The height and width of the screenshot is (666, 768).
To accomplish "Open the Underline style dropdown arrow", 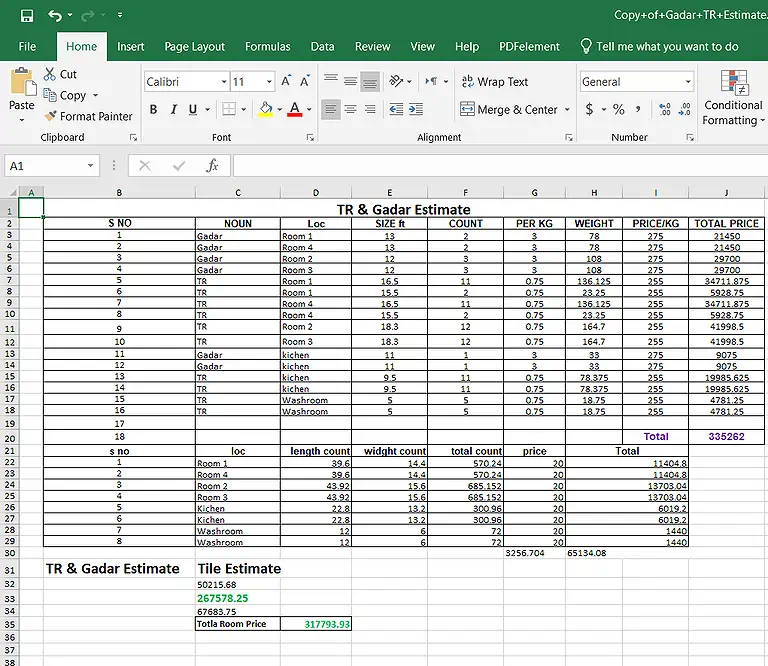I will point(207,109).
